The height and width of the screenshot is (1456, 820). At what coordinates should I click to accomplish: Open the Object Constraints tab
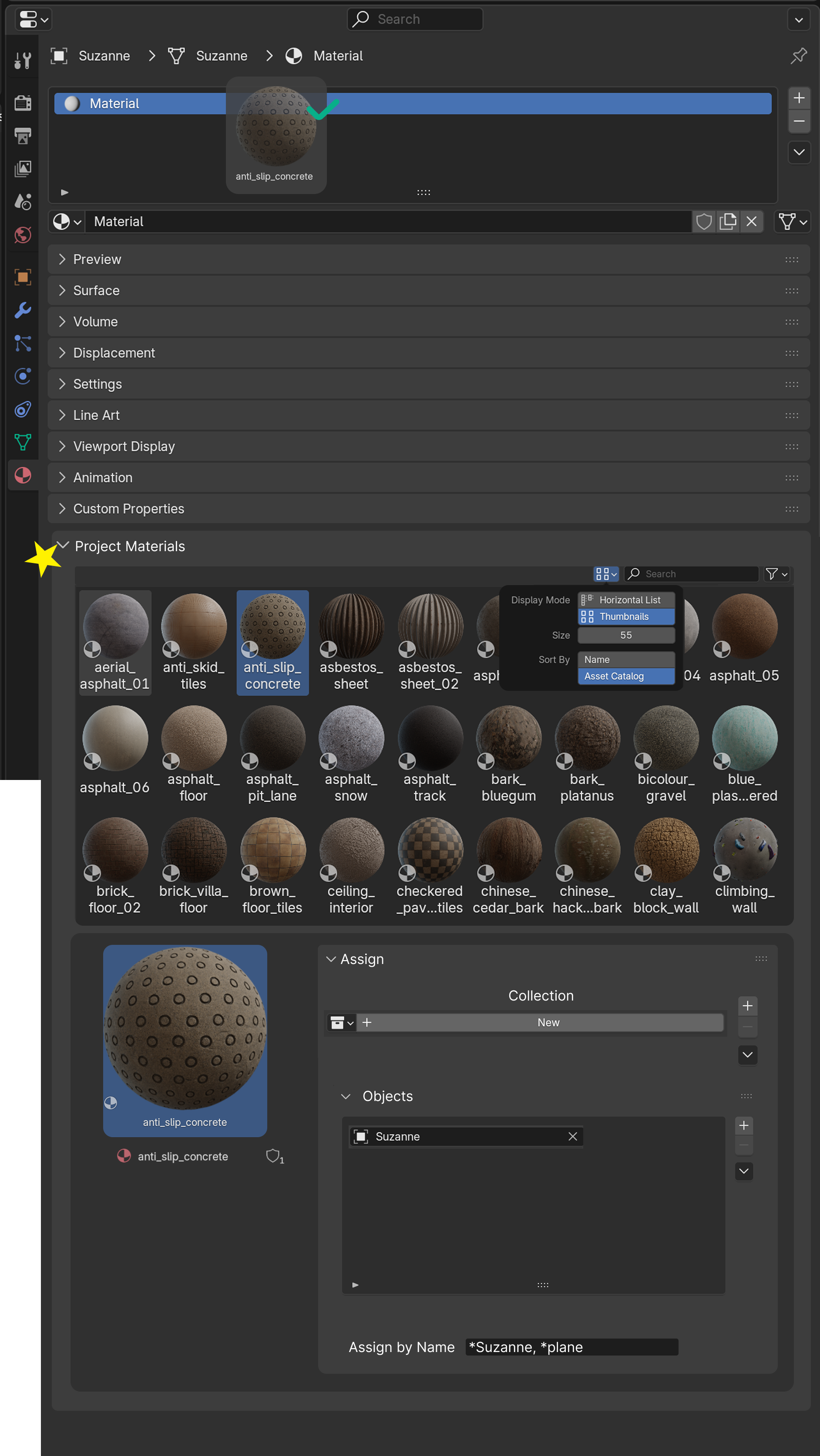[x=23, y=408]
